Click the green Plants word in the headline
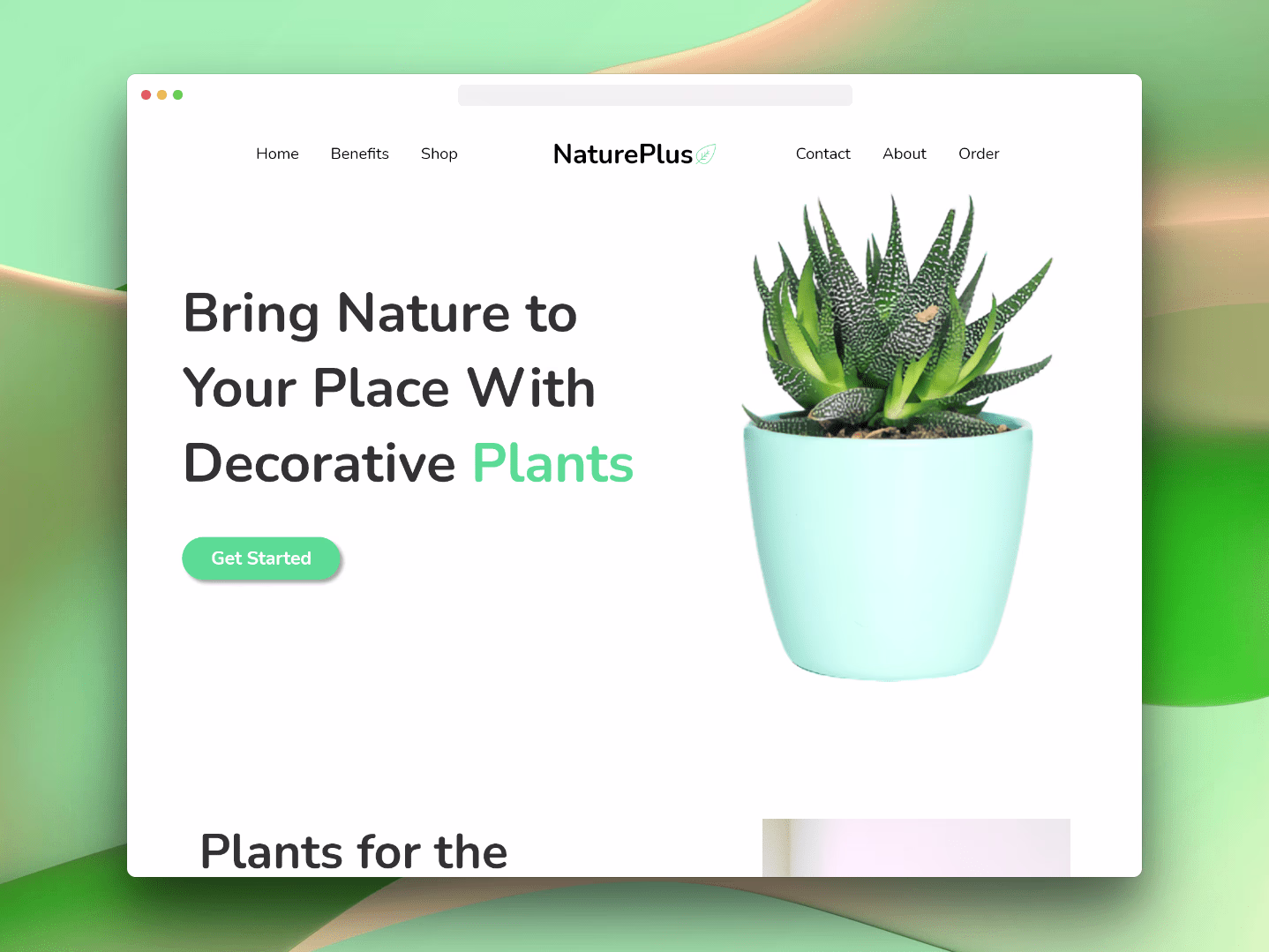The image size is (1269, 952). [552, 464]
